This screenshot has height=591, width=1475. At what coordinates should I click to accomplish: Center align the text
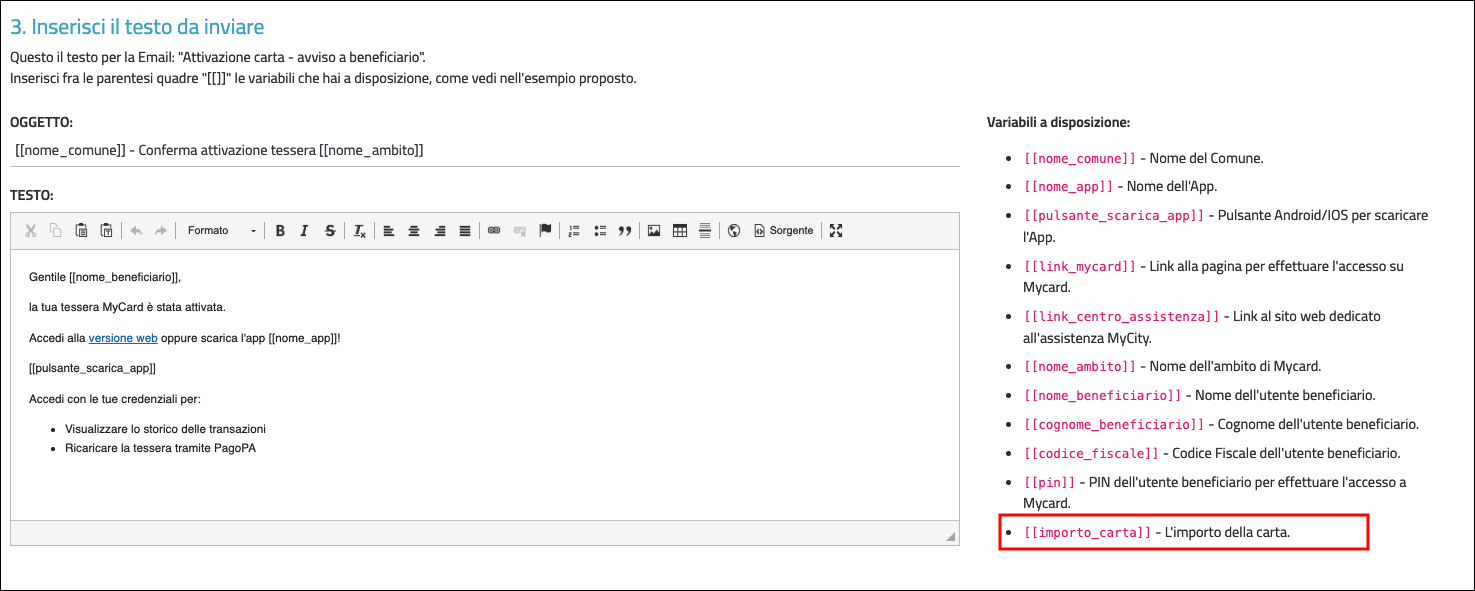click(x=414, y=231)
